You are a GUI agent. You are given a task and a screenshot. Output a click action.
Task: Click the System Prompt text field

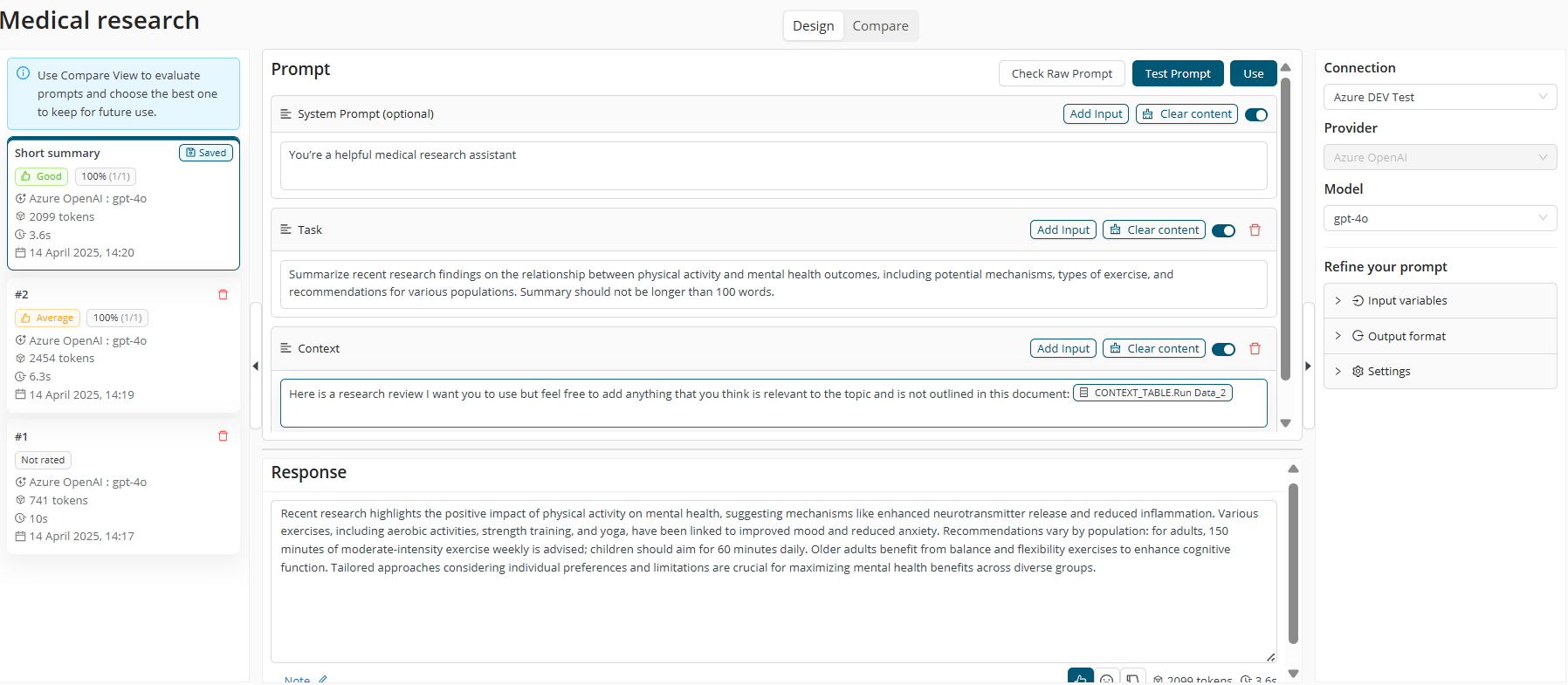773,166
